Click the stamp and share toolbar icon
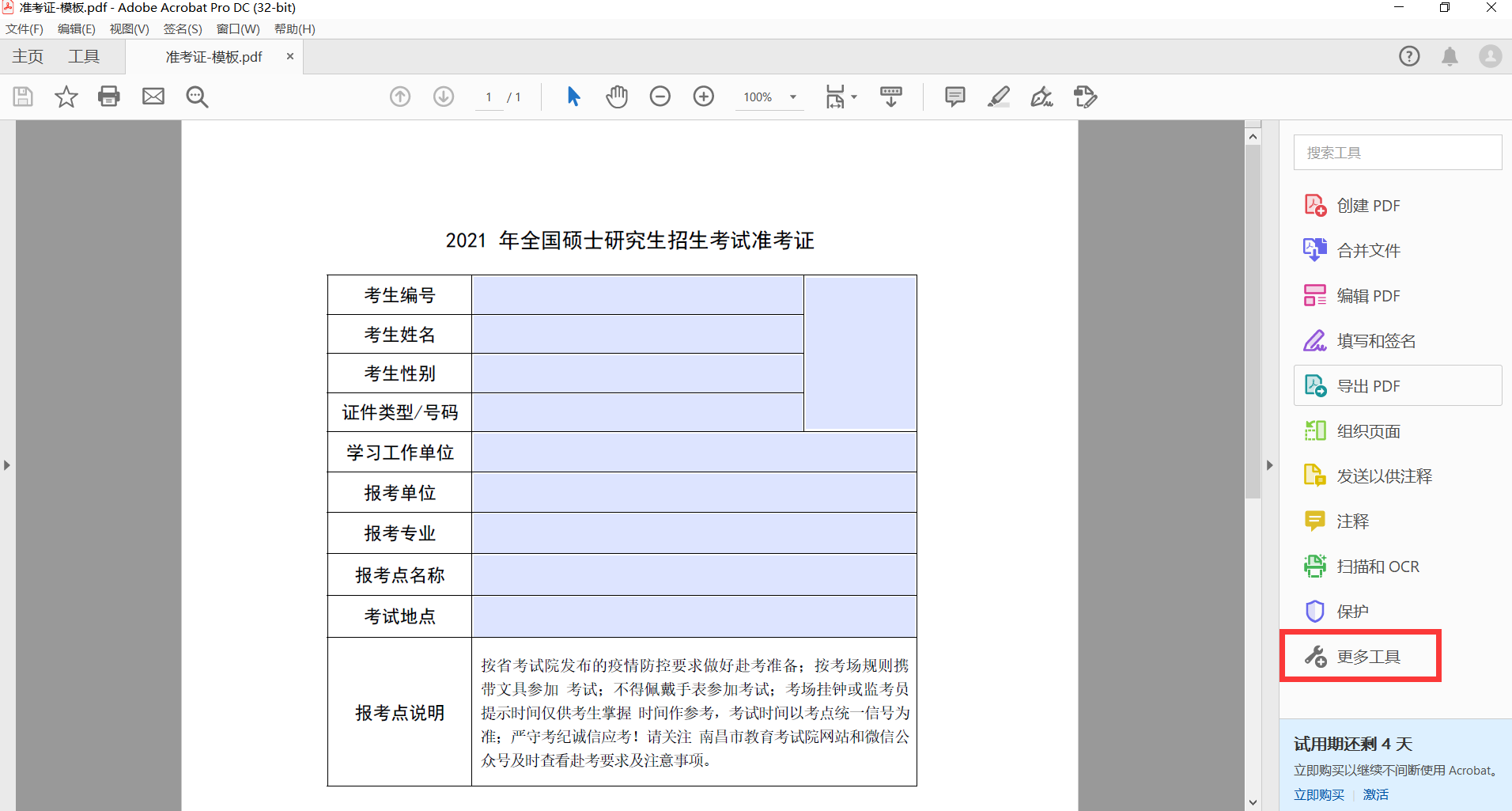Viewport: 1512px width, 811px height. (x=1086, y=97)
